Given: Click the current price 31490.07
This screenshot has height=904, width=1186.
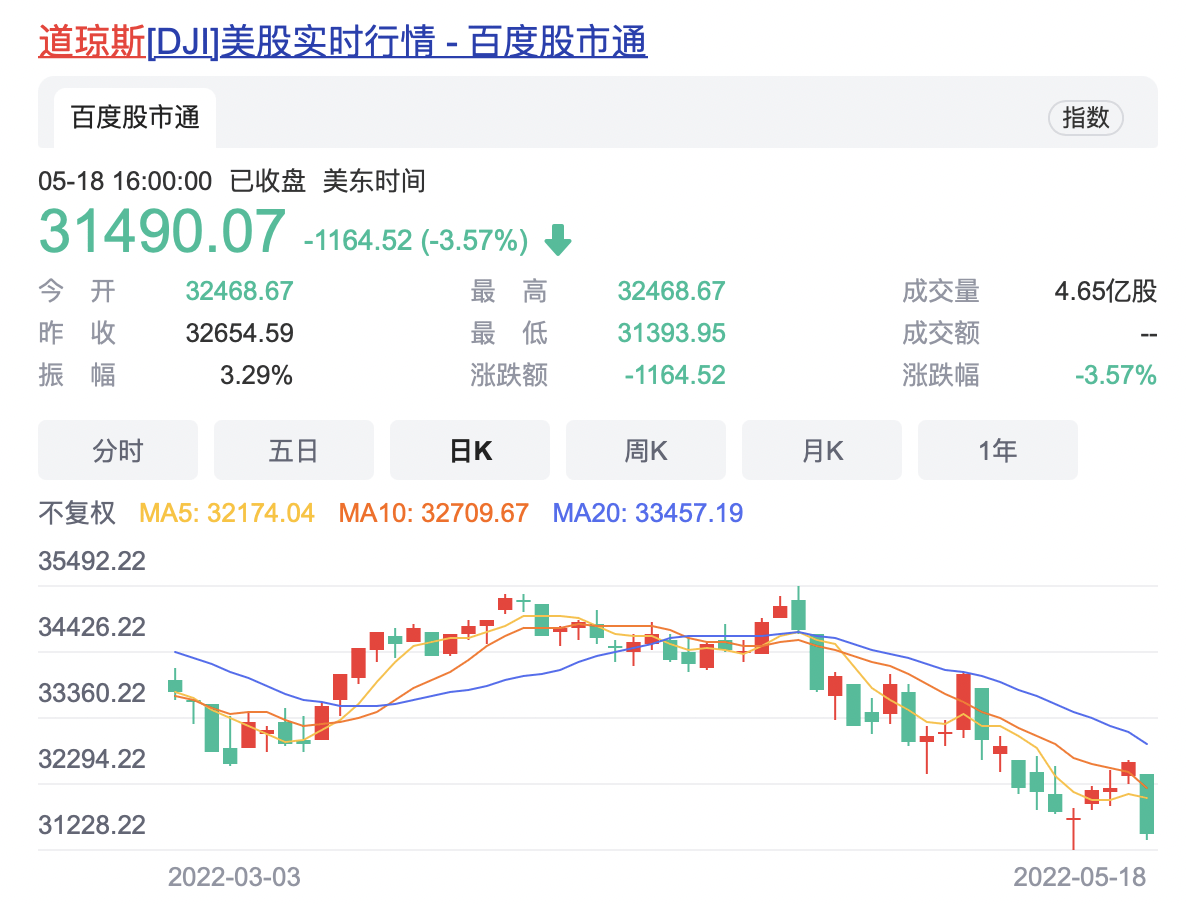Looking at the screenshot, I should pyautogui.click(x=160, y=232).
